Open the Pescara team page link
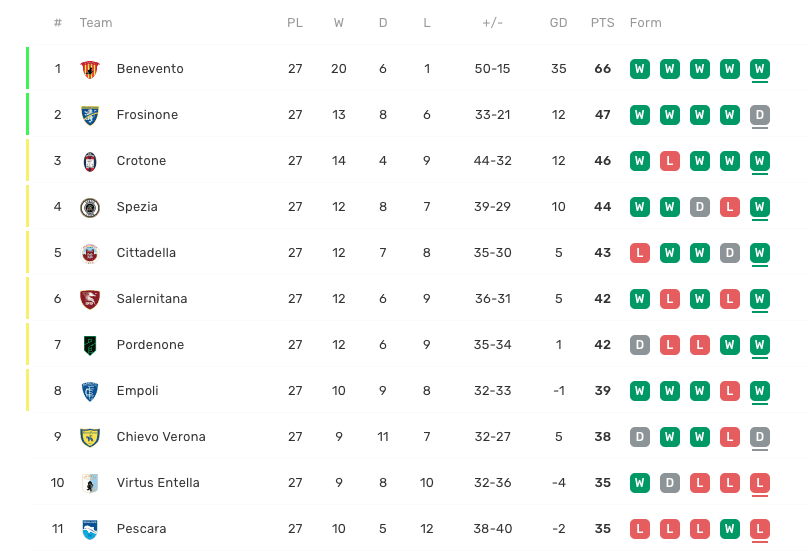The width and height of the screenshot is (808, 552). 141,529
